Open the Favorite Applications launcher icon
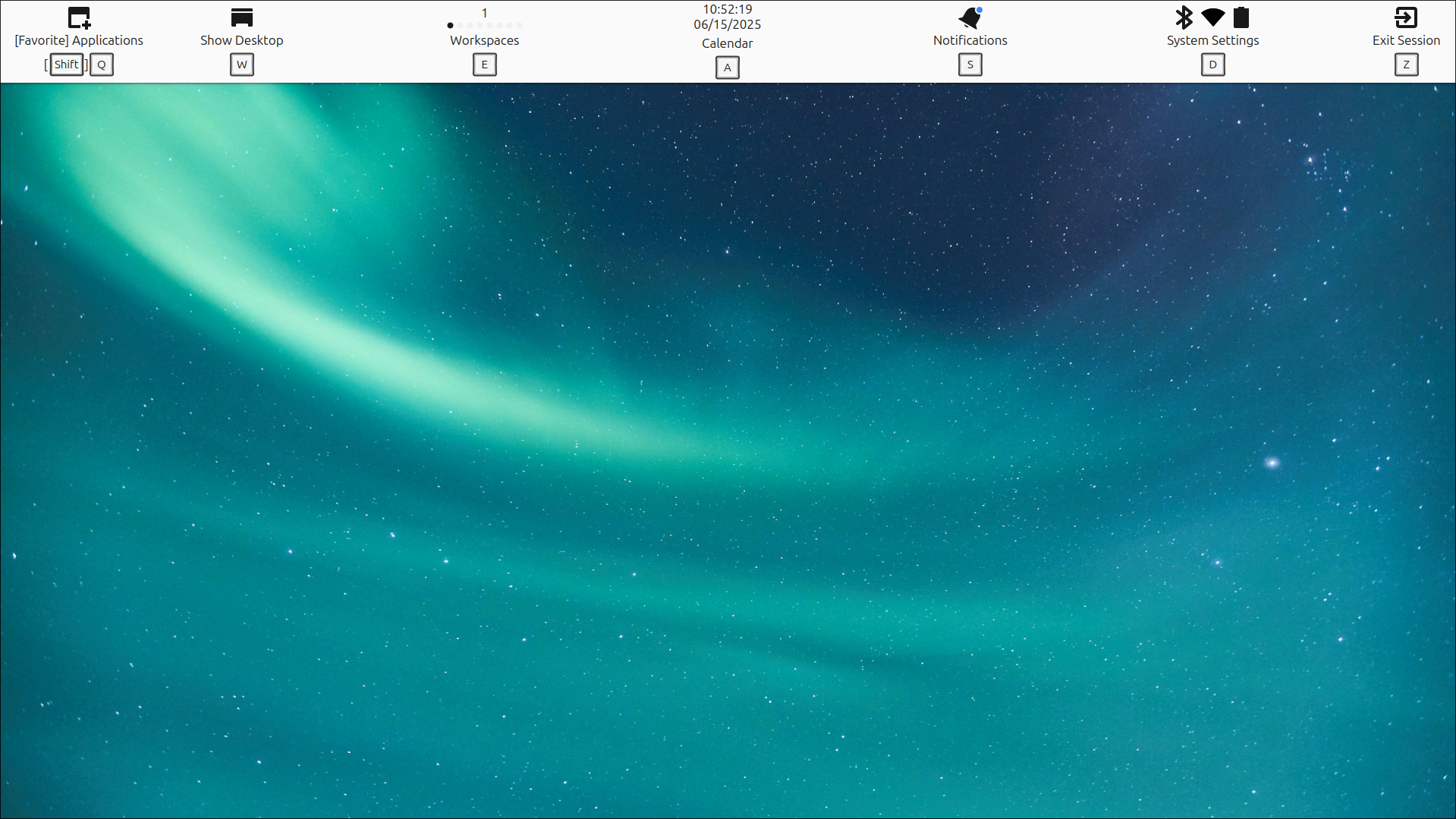Image resolution: width=1456 pixels, height=819 pixels. (79, 17)
